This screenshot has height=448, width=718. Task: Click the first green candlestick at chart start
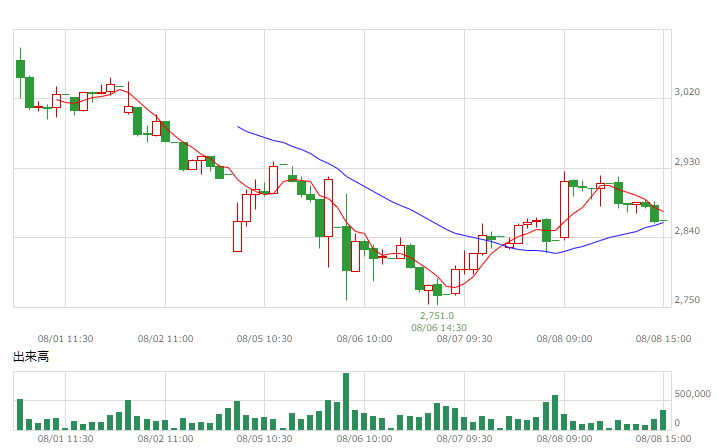(20, 69)
